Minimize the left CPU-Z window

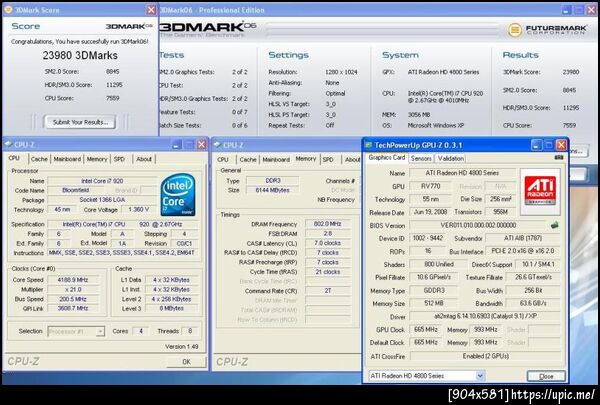(x=176, y=144)
